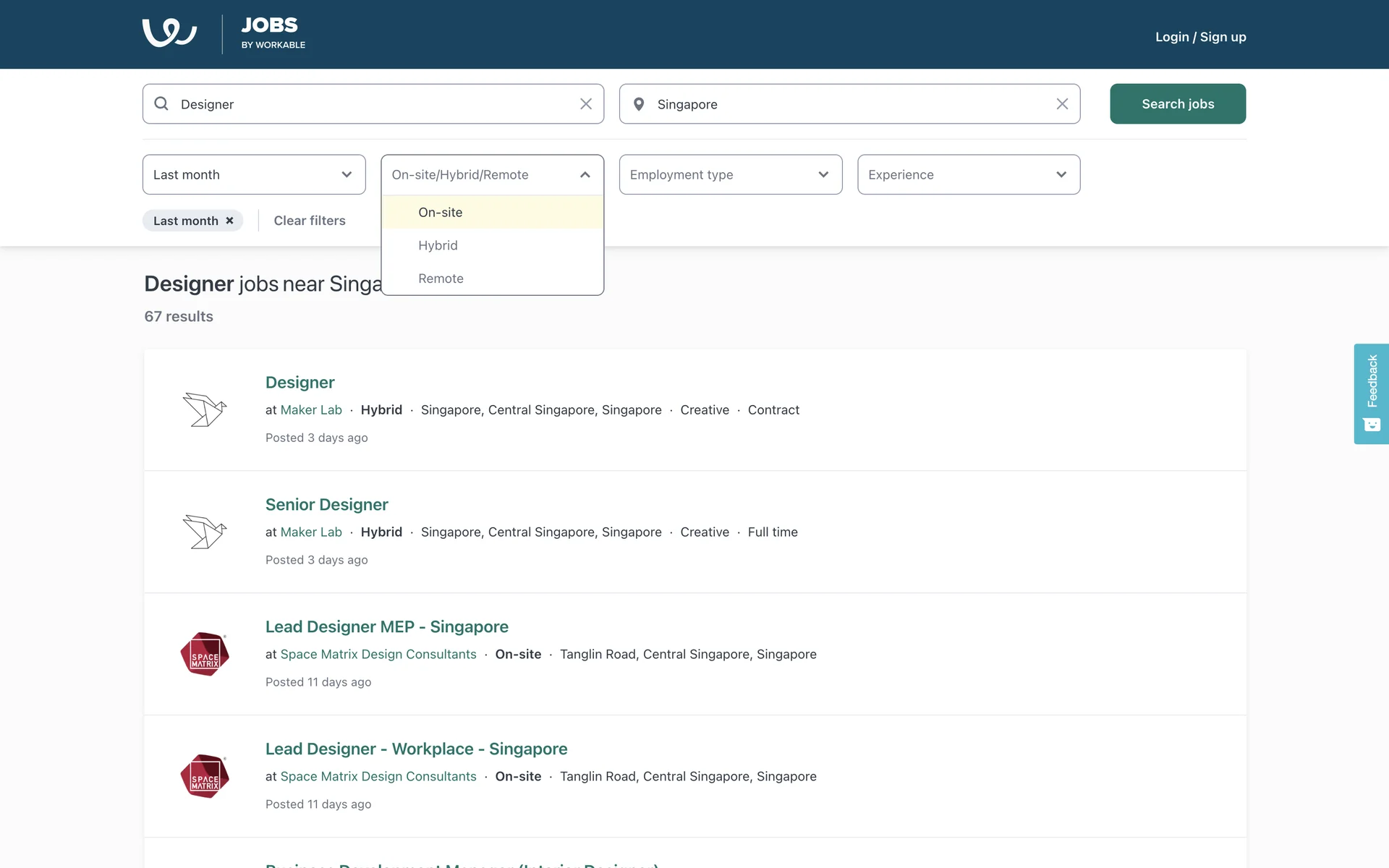Viewport: 1389px width, 868px height.
Task: Open the Feedback side tab
Action: point(1371,393)
